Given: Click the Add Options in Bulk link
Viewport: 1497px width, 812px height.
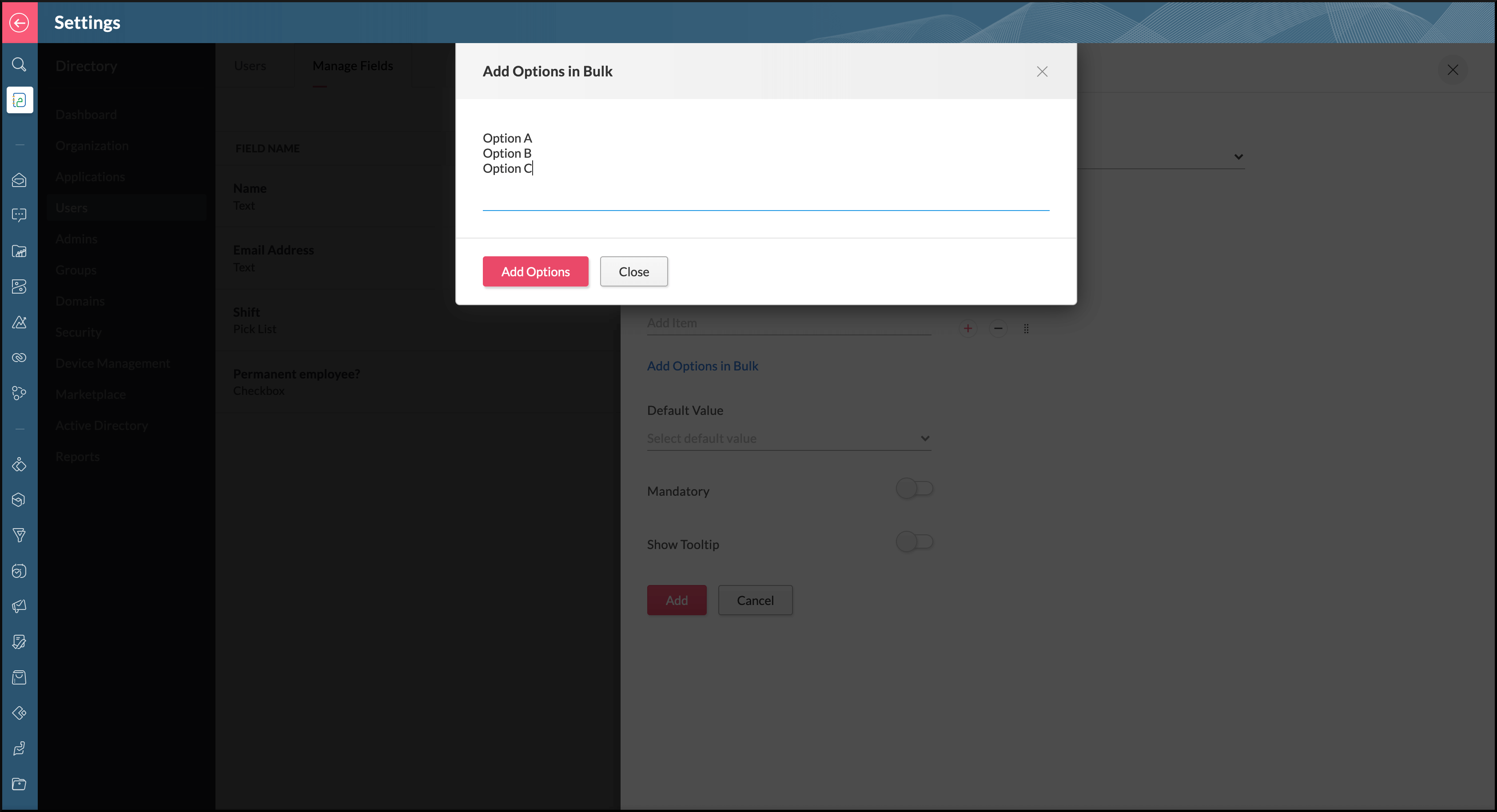Looking at the screenshot, I should 703,365.
